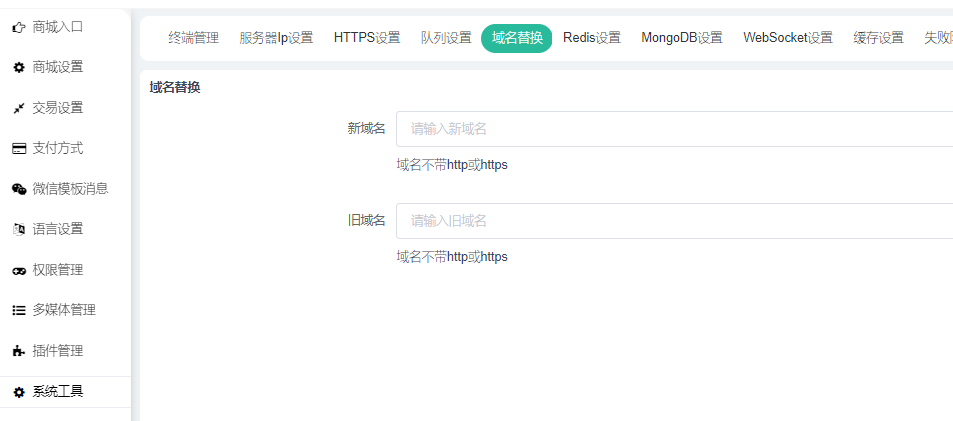Select 多媒体管理 in the sidebar
This screenshot has width=953, height=421.
pos(65,310)
